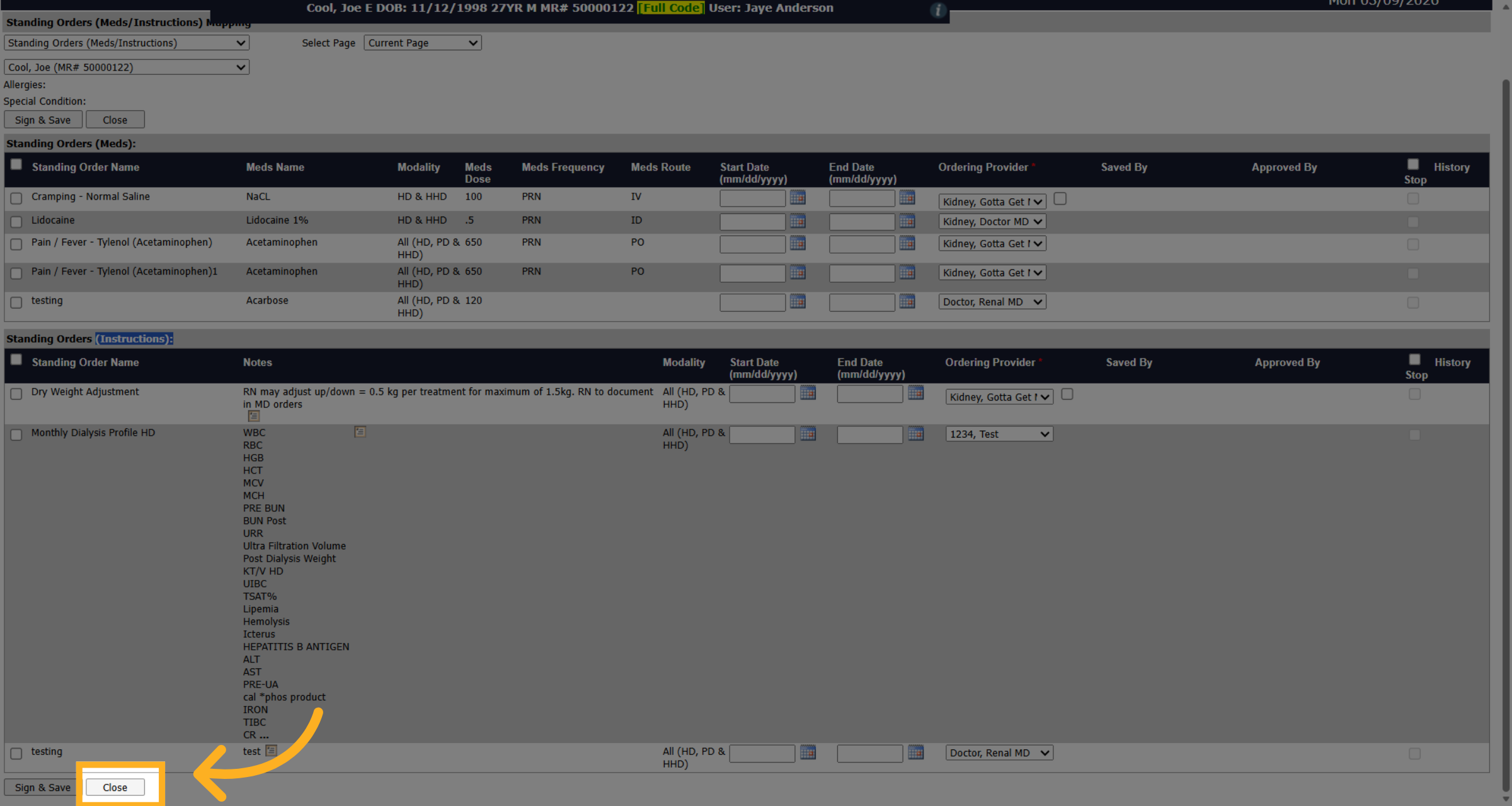Open Ordering Provider dropdown showing '1234, Test'

tap(999, 434)
